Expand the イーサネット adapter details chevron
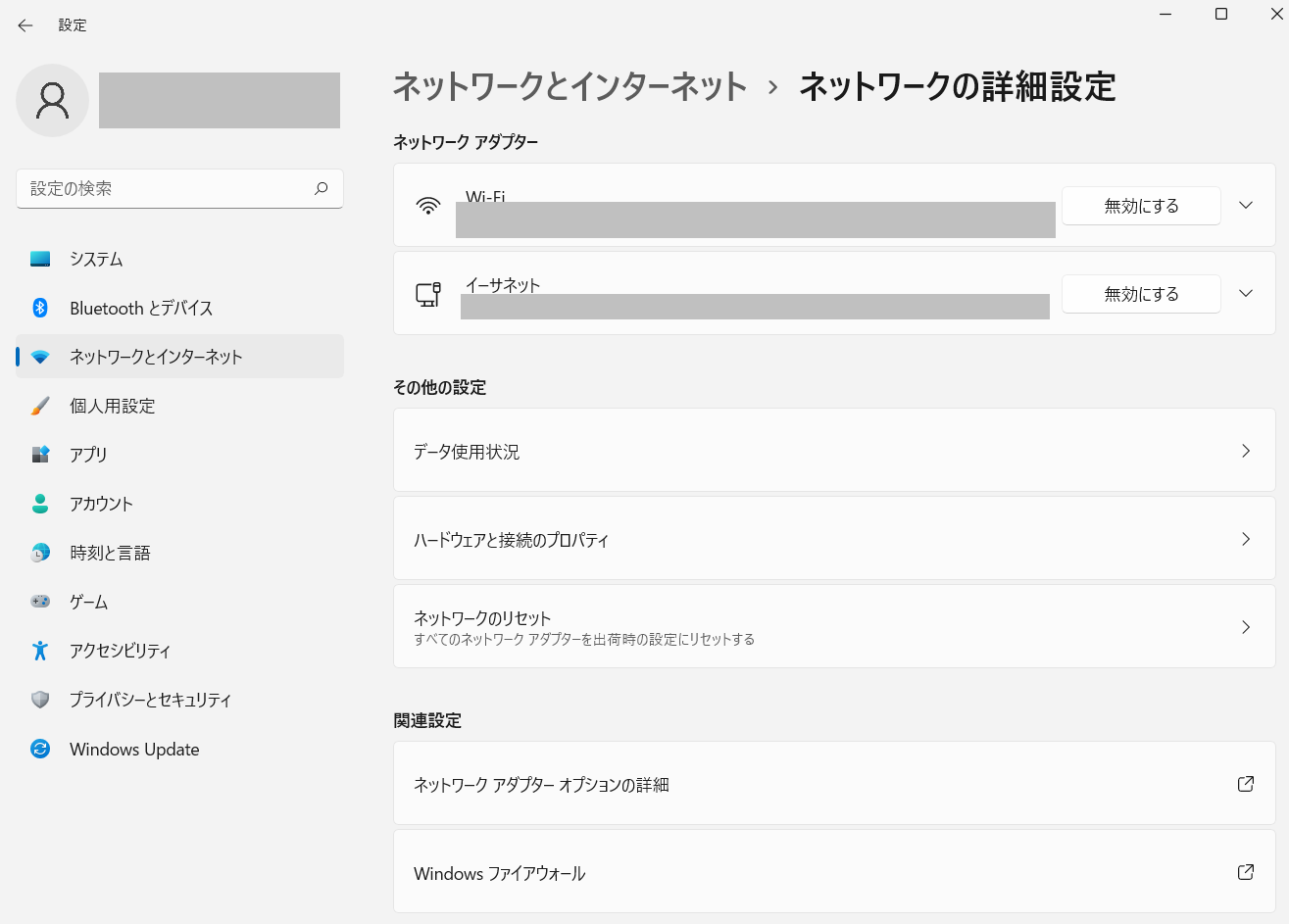This screenshot has width=1289, height=924. point(1245,293)
